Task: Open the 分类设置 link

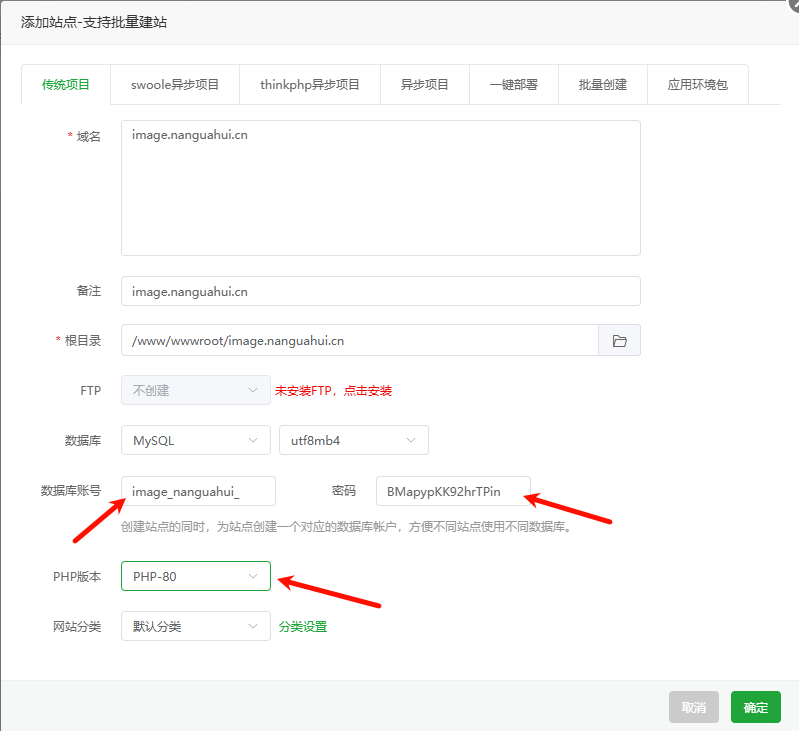Action: tap(301, 627)
